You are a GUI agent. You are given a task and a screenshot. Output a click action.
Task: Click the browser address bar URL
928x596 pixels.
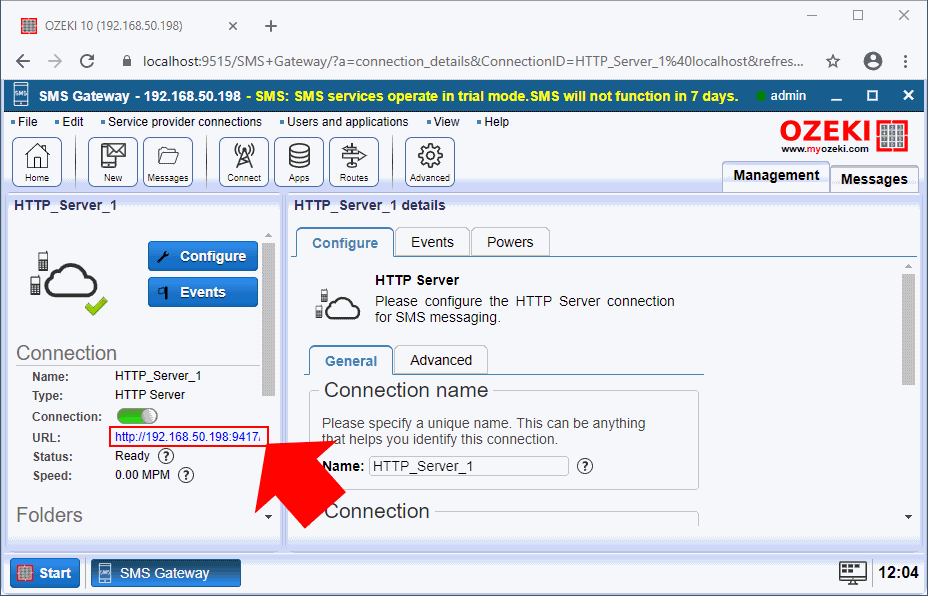pyautogui.click(x=473, y=62)
